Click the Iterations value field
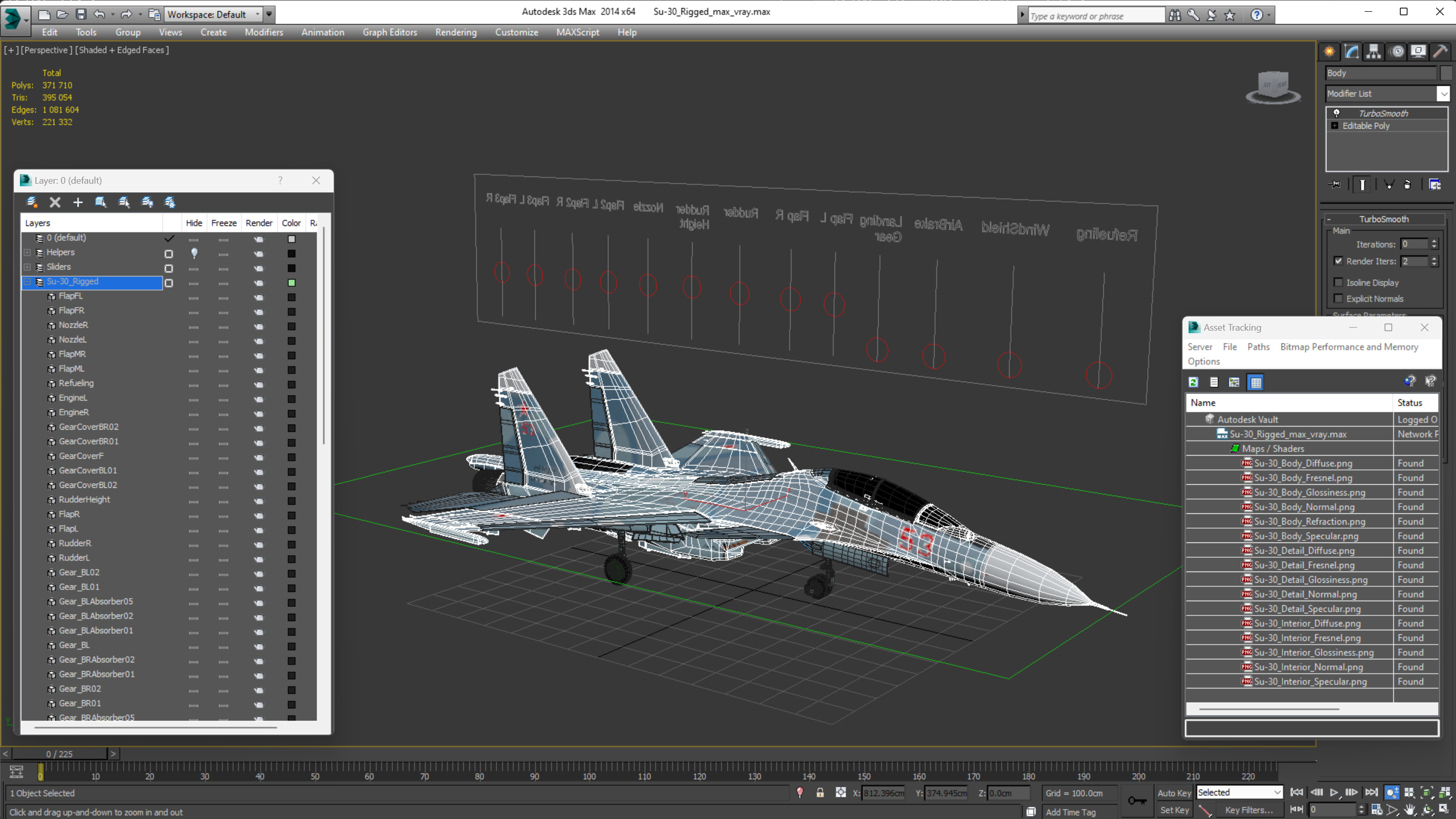This screenshot has height=819, width=1456. pyautogui.click(x=1414, y=244)
